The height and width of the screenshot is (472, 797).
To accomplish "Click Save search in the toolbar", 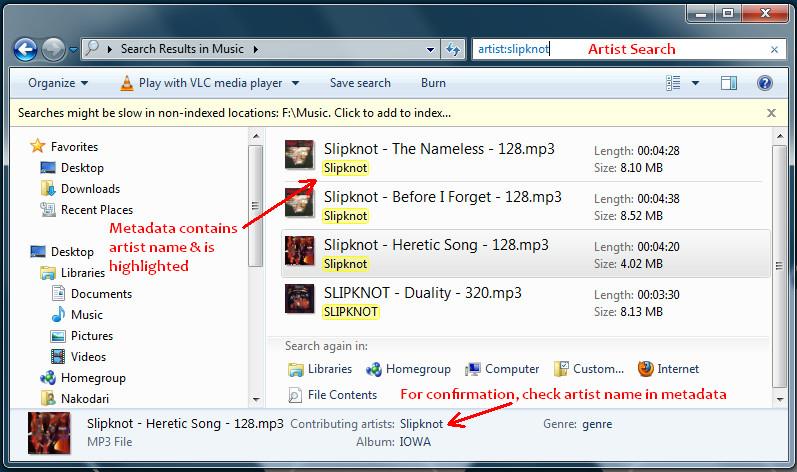I will [360, 83].
